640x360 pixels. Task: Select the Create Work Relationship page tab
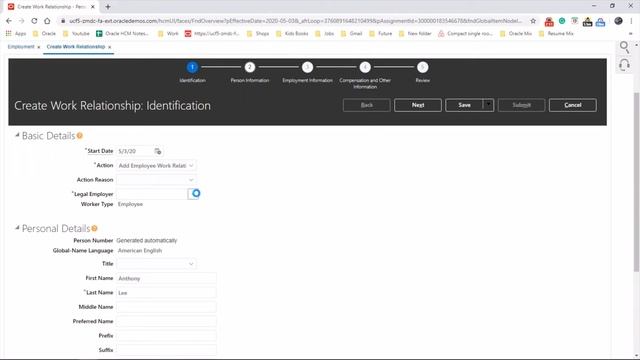coord(76,47)
